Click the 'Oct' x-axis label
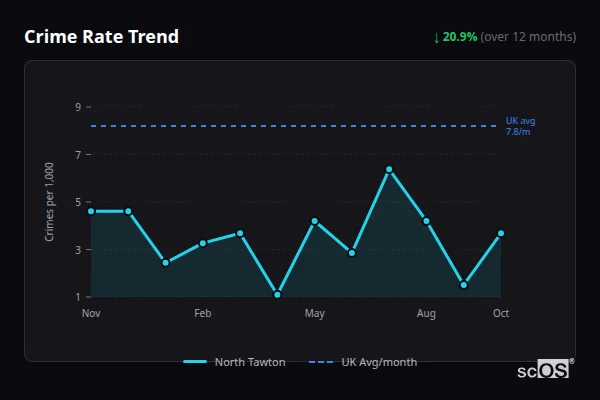 pos(501,313)
